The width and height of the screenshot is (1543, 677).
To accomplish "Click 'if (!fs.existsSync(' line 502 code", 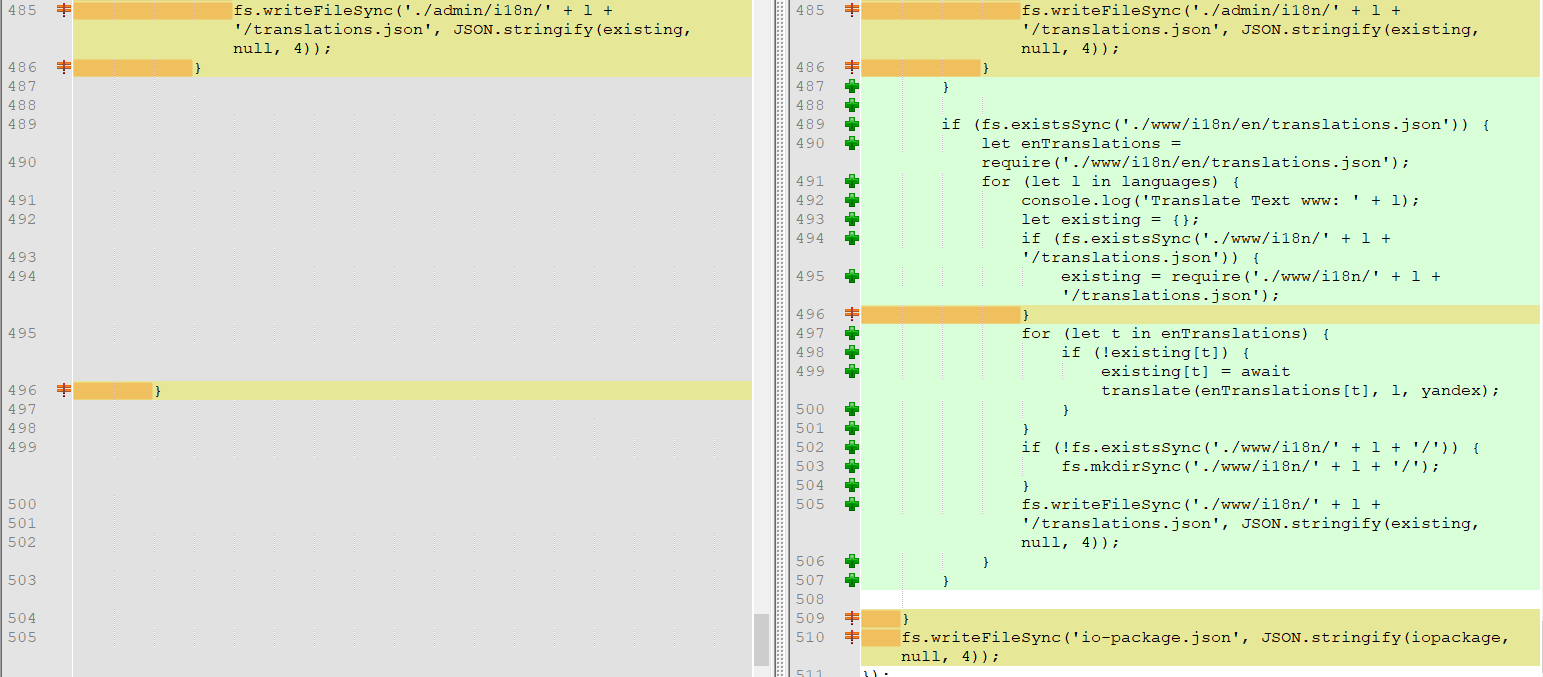I will pyautogui.click(x=1250, y=447).
